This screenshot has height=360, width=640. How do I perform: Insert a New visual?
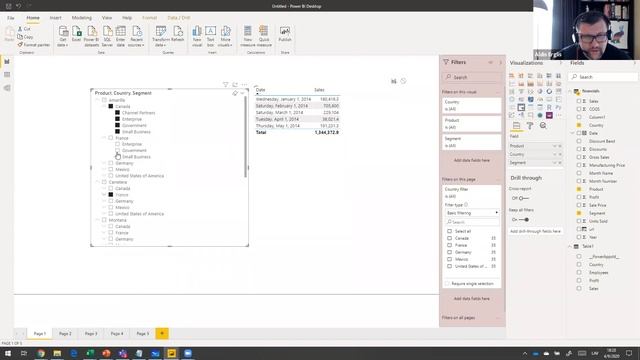click(x=197, y=36)
